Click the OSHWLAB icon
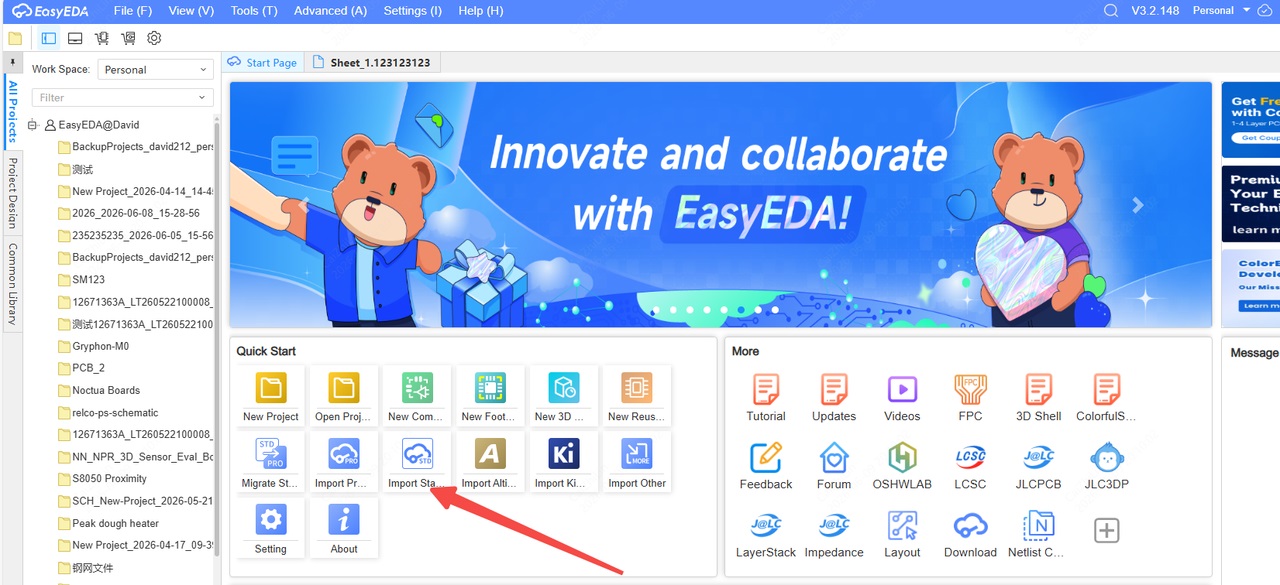The width and height of the screenshot is (1280, 585). (x=902, y=466)
